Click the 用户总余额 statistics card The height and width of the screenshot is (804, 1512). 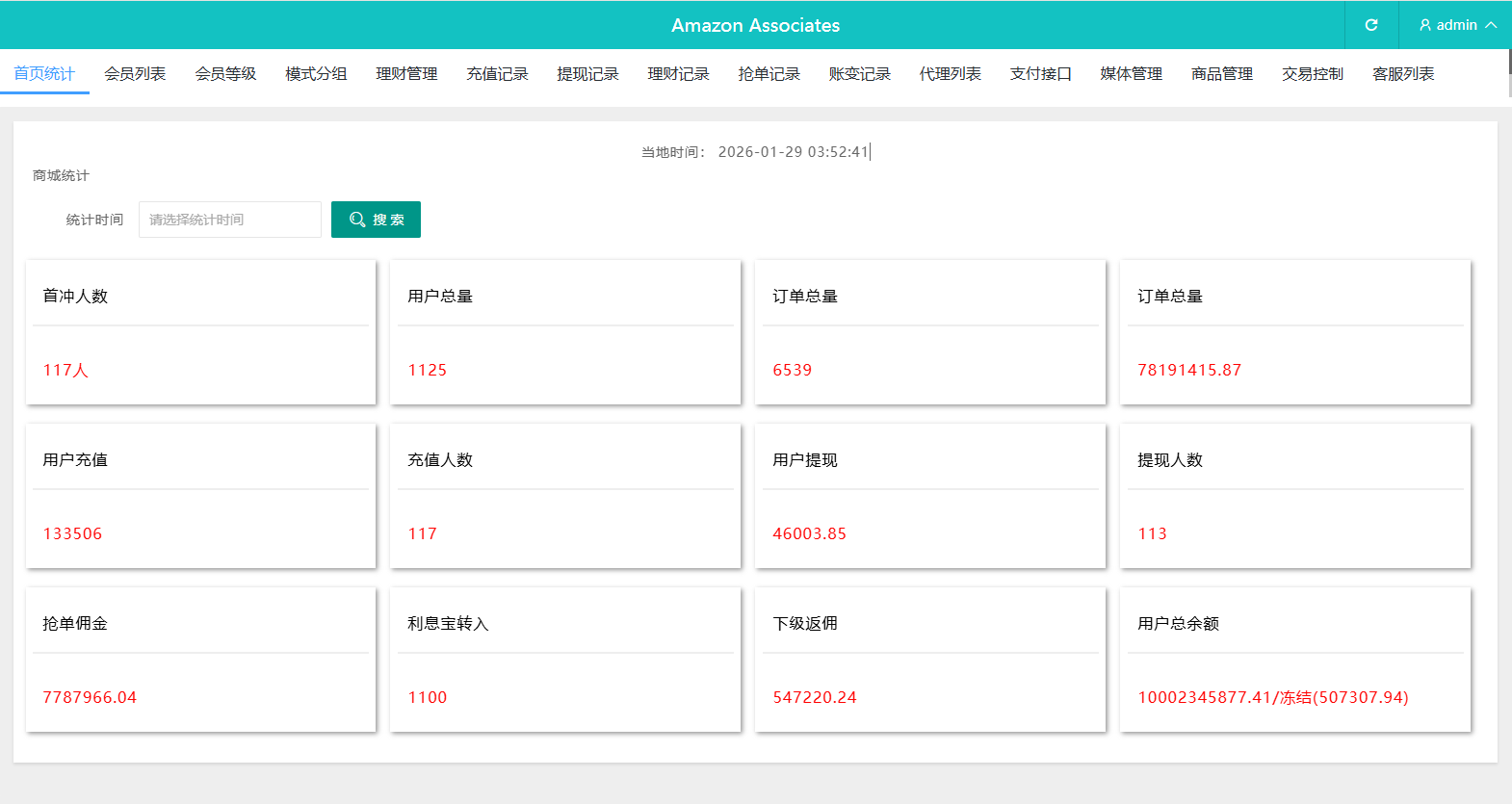1294,660
